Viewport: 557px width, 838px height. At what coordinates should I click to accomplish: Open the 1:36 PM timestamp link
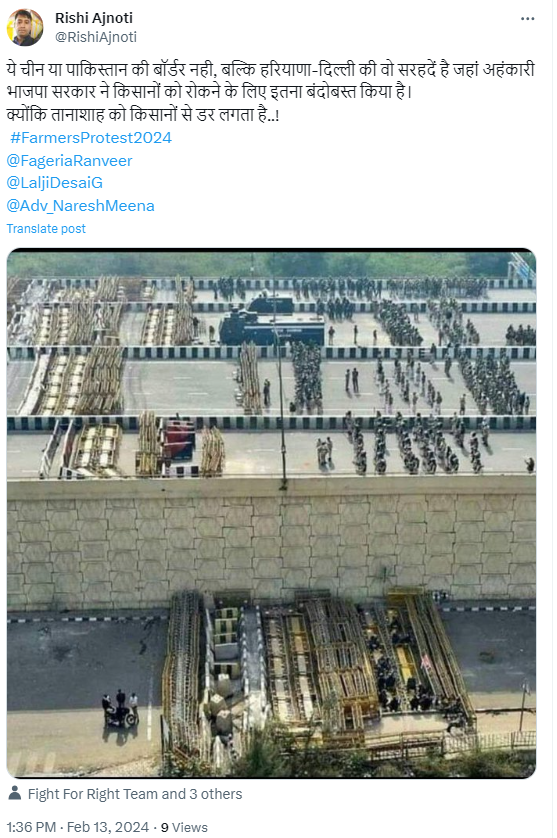(31, 827)
